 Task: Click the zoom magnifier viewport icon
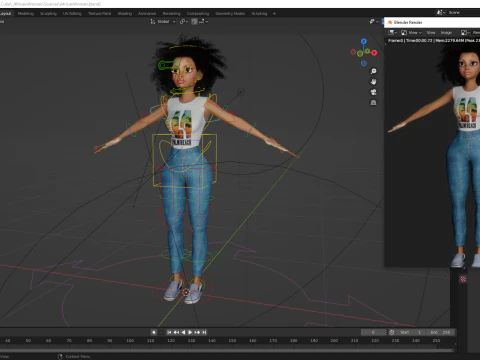374,71
